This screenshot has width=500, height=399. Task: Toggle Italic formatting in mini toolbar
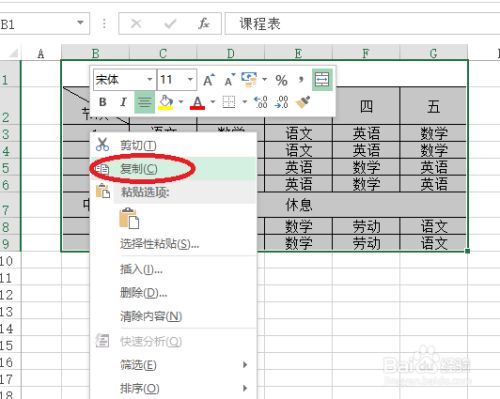(123, 102)
